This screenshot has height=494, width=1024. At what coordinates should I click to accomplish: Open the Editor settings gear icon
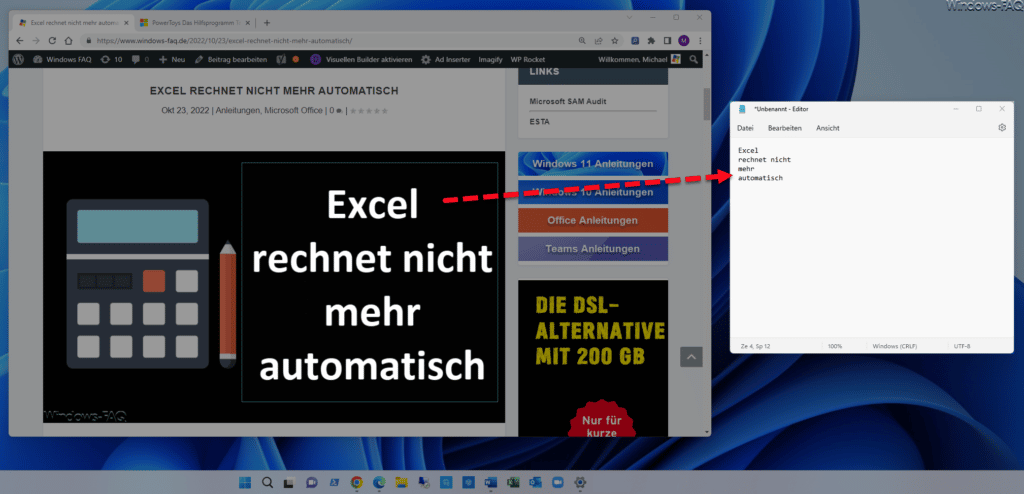coord(1002,128)
